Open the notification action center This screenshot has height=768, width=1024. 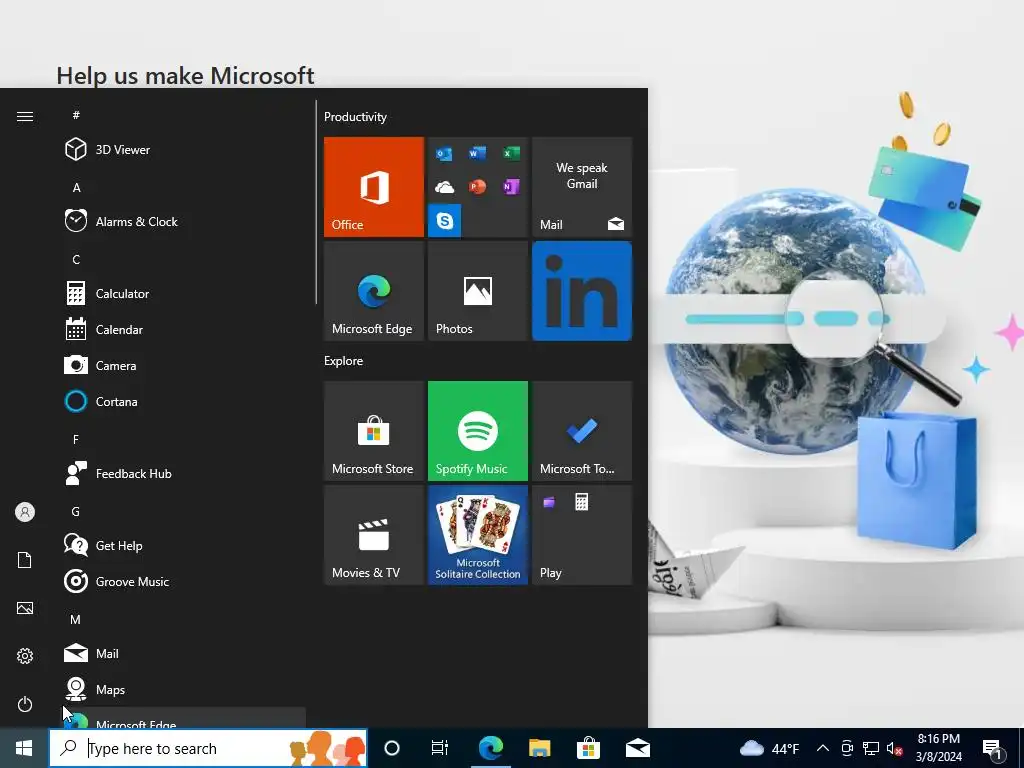coord(993,749)
